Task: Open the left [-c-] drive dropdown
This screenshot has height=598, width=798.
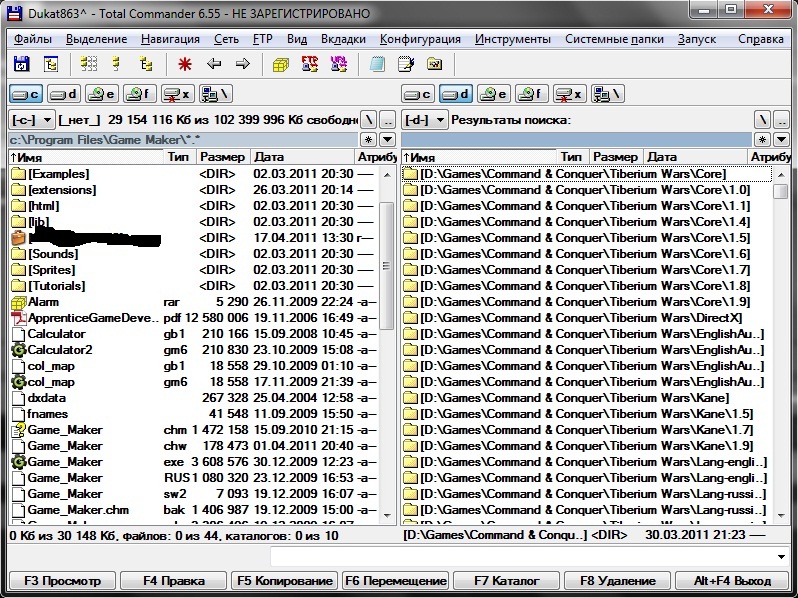Action: click(x=32, y=120)
